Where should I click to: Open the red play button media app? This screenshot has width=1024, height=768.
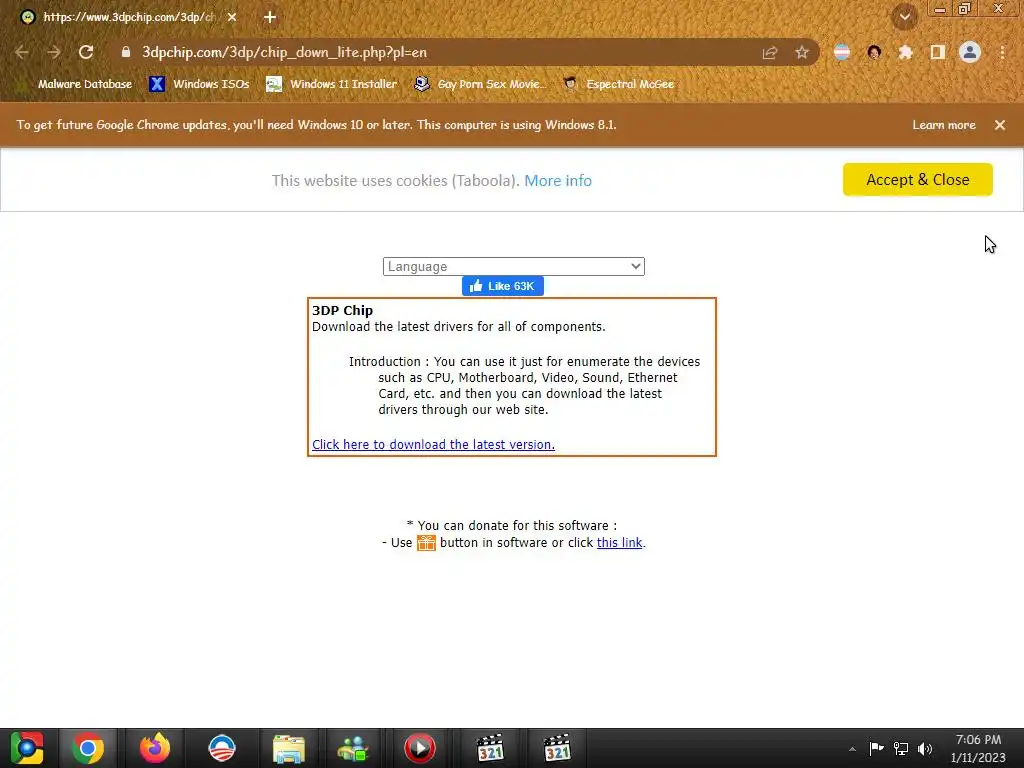coord(419,748)
